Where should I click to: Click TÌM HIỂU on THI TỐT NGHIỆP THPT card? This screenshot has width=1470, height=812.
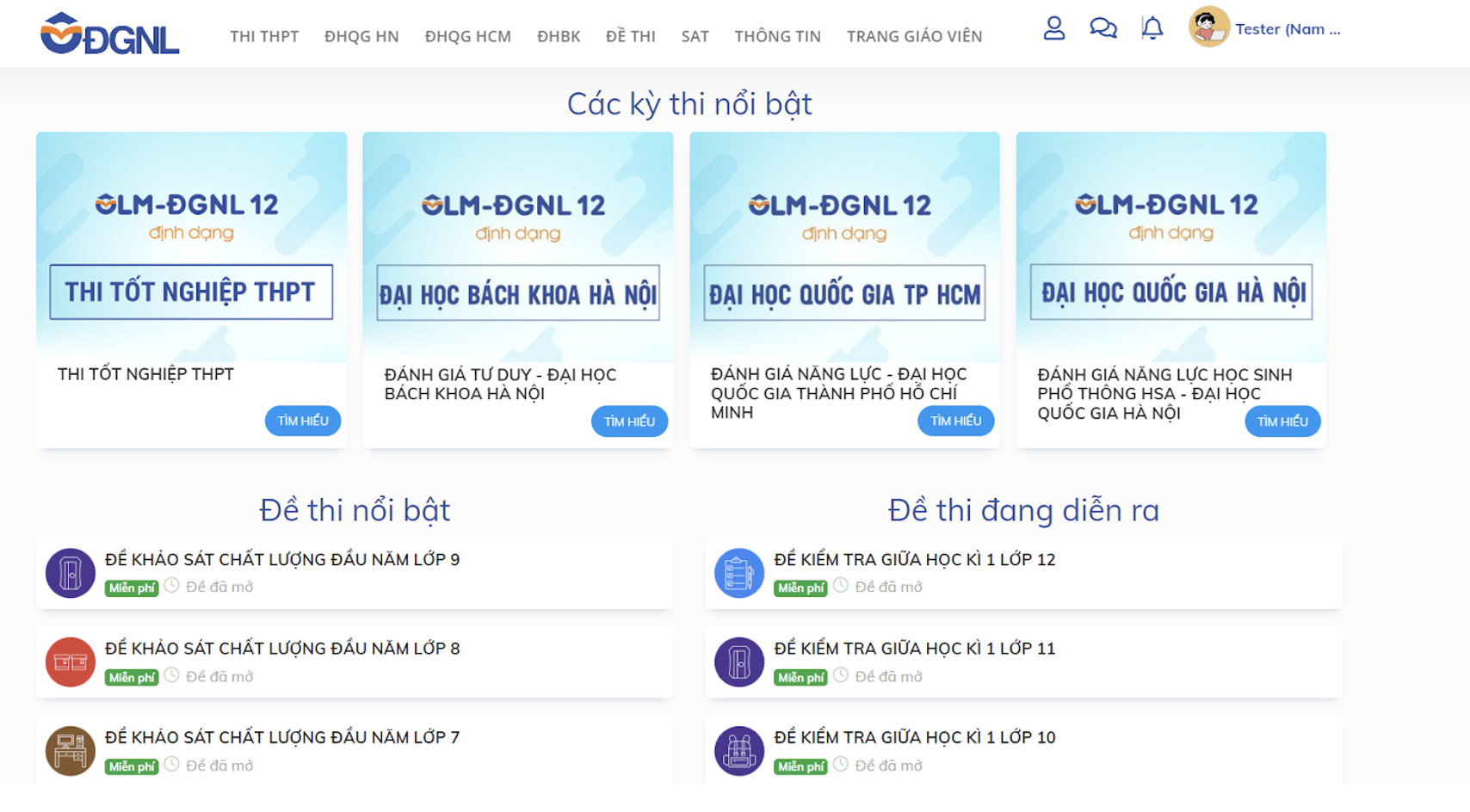tap(300, 421)
